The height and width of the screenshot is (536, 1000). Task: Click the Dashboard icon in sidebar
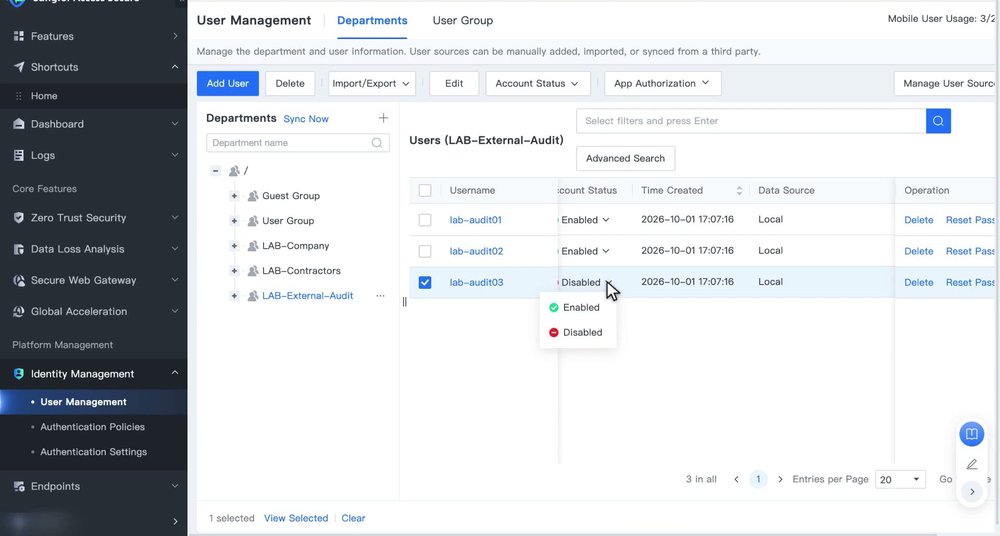[18, 124]
